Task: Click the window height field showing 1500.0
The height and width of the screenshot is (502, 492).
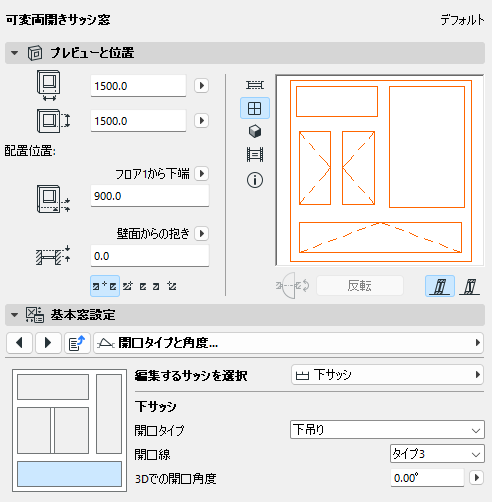Action: (138, 121)
